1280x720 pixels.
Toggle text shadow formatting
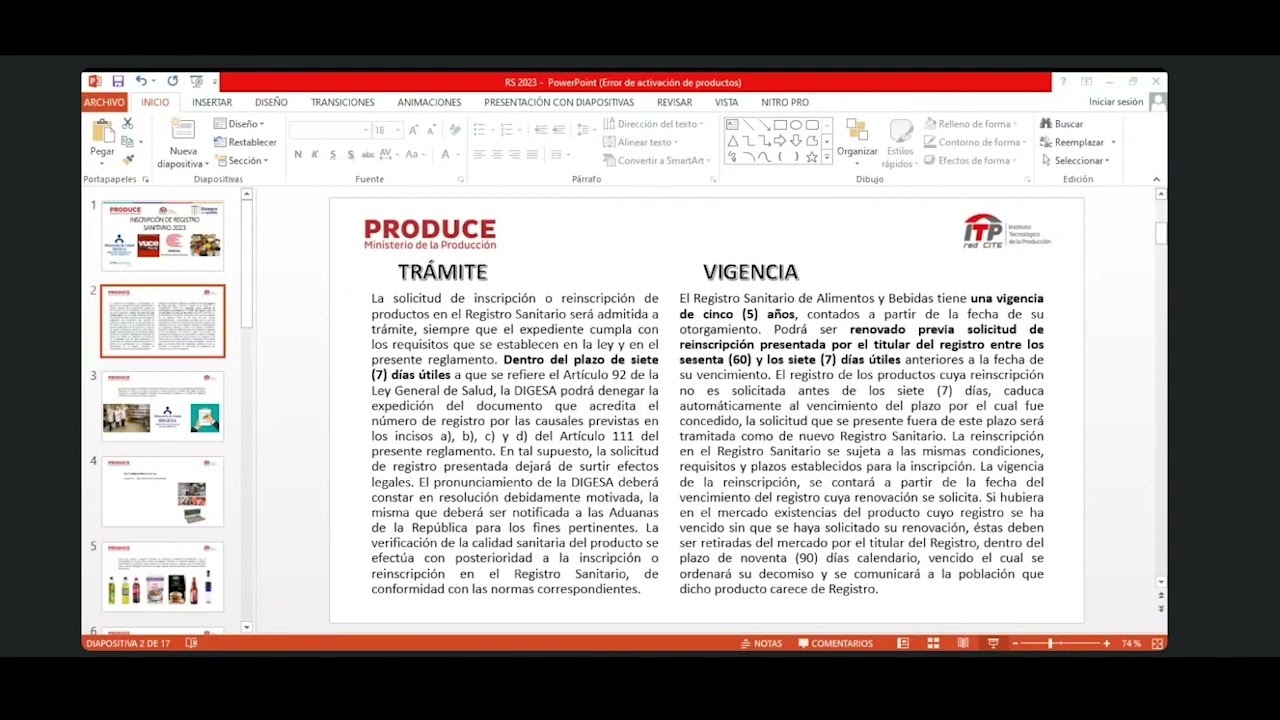click(x=350, y=155)
